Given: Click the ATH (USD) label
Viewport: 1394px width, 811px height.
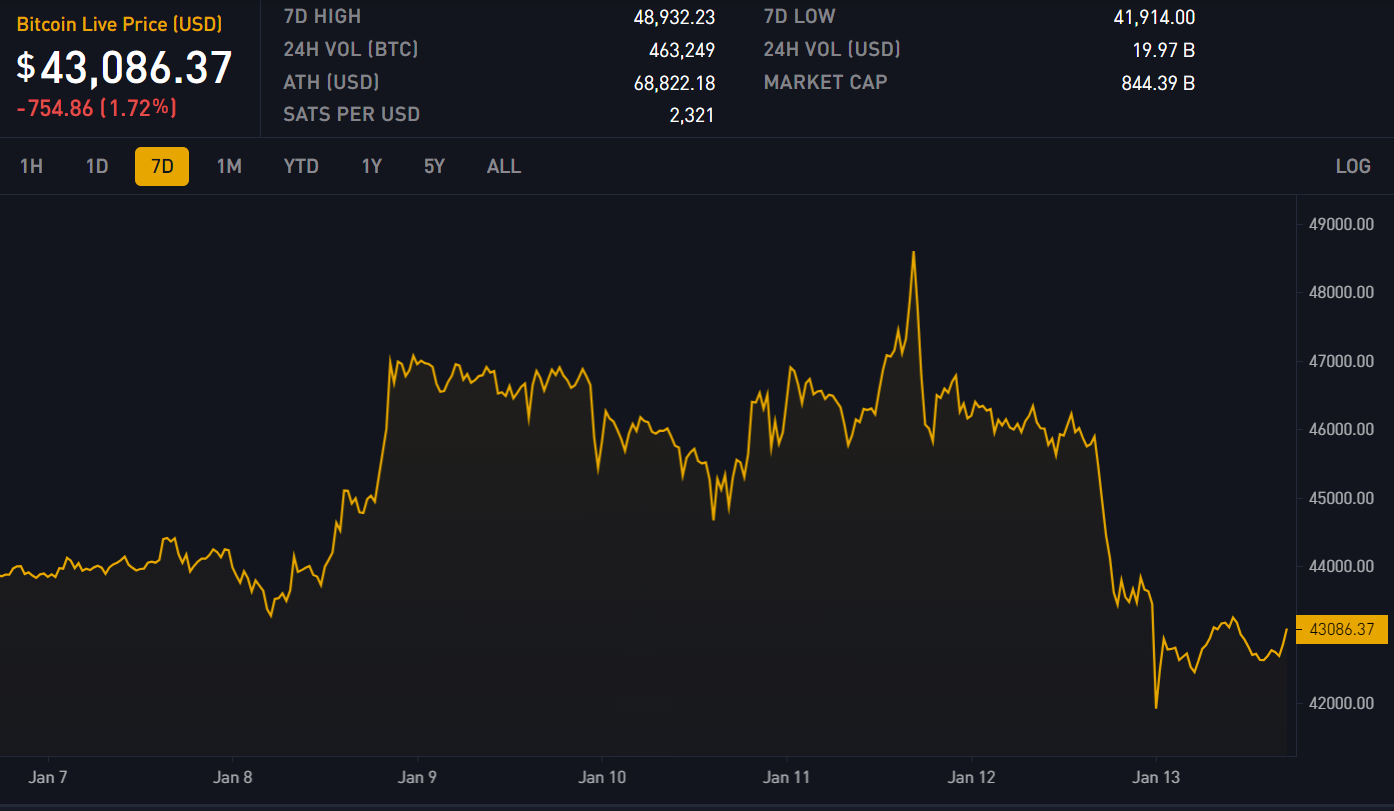Looking at the screenshot, I should point(331,82).
